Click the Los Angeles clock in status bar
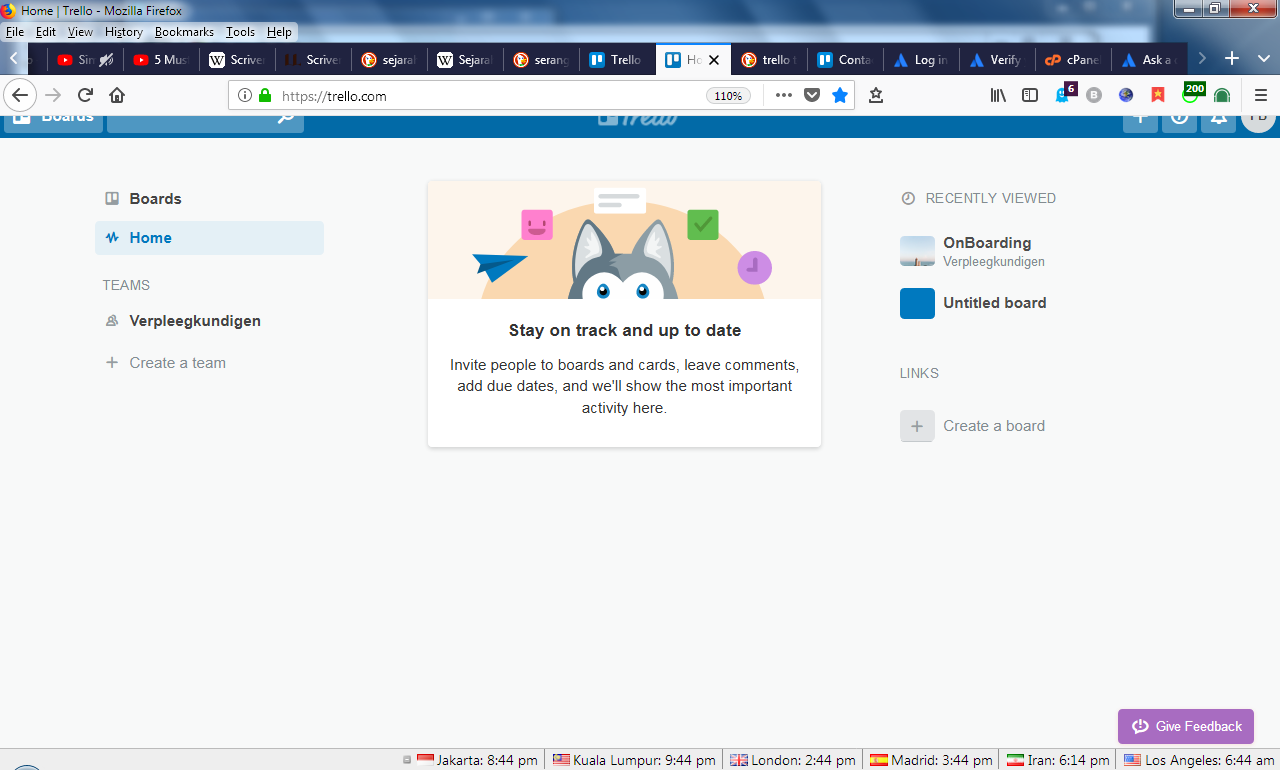This screenshot has height=770, width=1280. pyautogui.click(x=1199, y=760)
